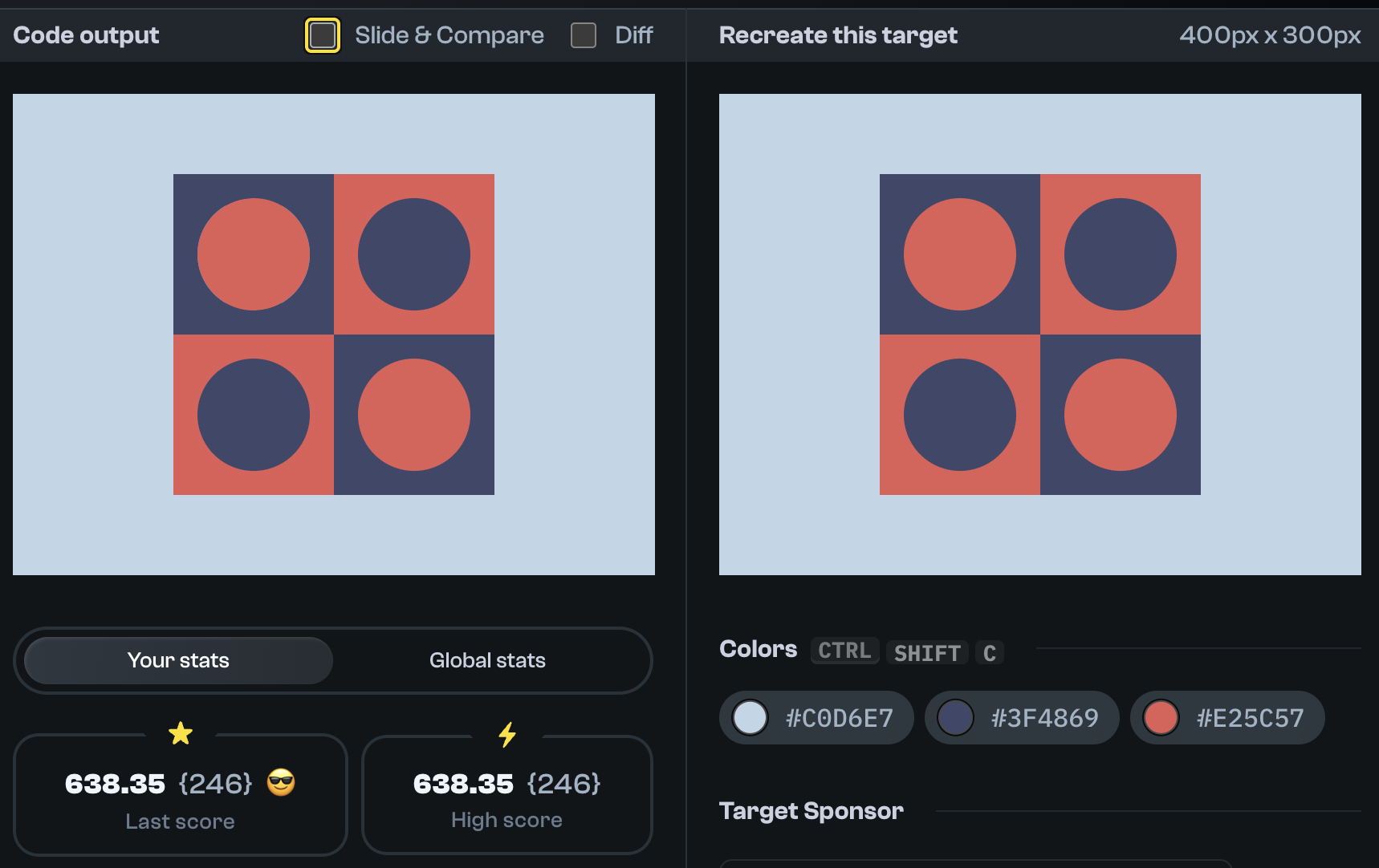This screenshot has width=1379, height=868.
Task: Click the High score 638.35 card
Action: (x=507, y=794)
